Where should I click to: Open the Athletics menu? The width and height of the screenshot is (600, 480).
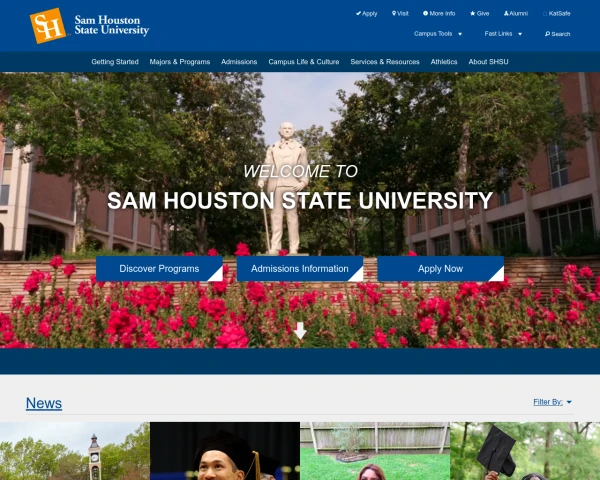444,62
